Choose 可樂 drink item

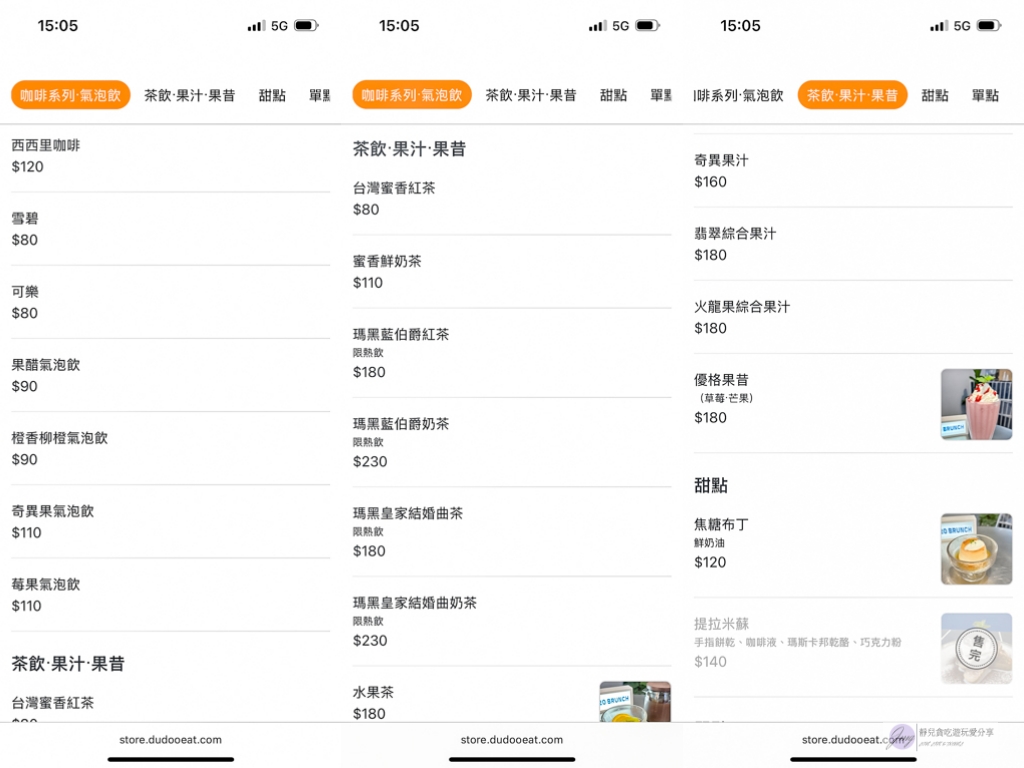[170, 302]
